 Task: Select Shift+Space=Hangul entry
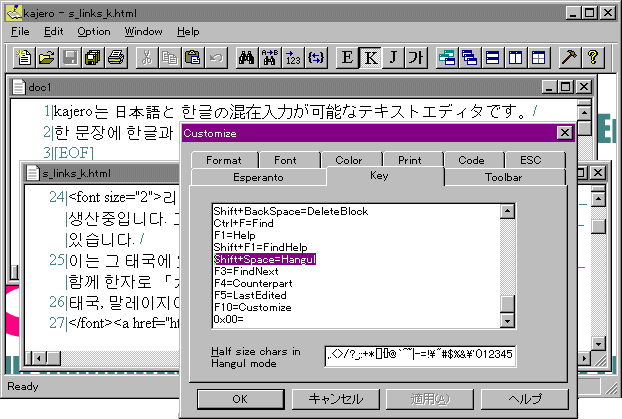click(x=265, y=259)
